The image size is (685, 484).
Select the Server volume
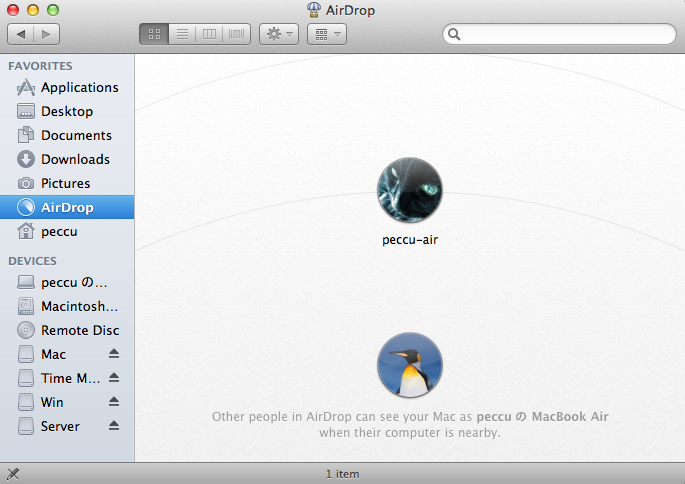coord(67,426)
